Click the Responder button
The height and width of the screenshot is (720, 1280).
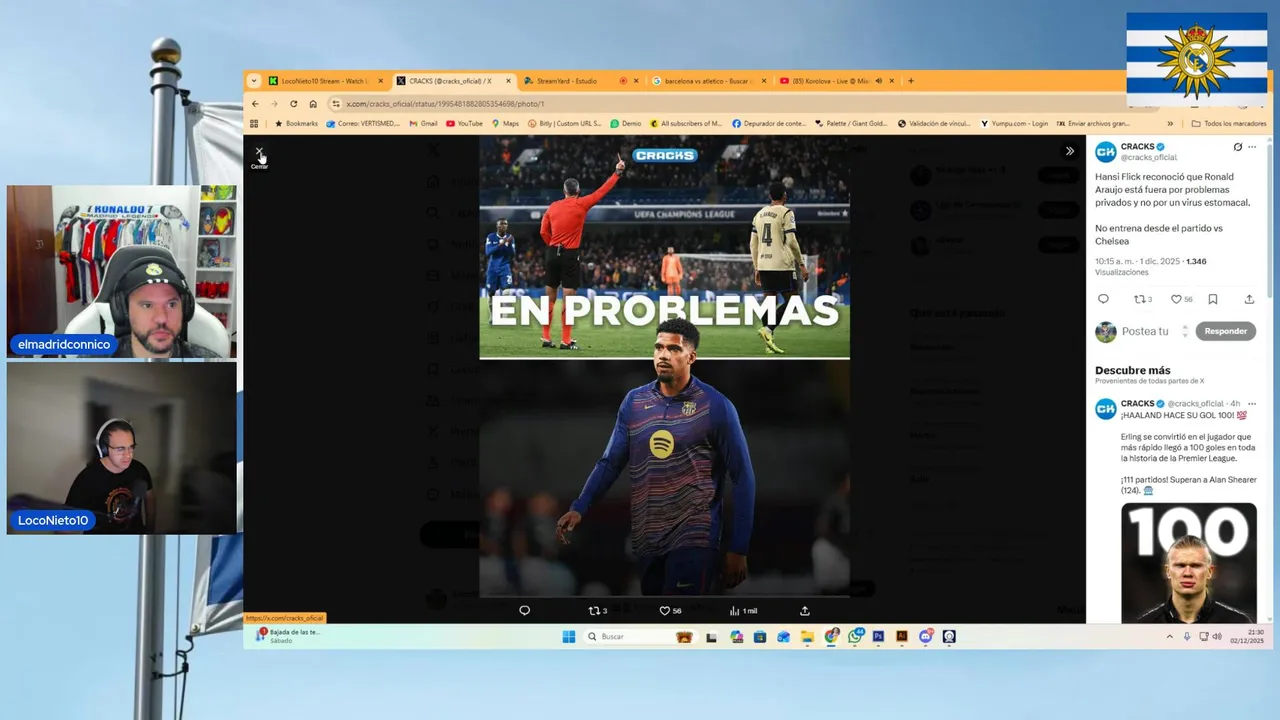[1225, 331]
